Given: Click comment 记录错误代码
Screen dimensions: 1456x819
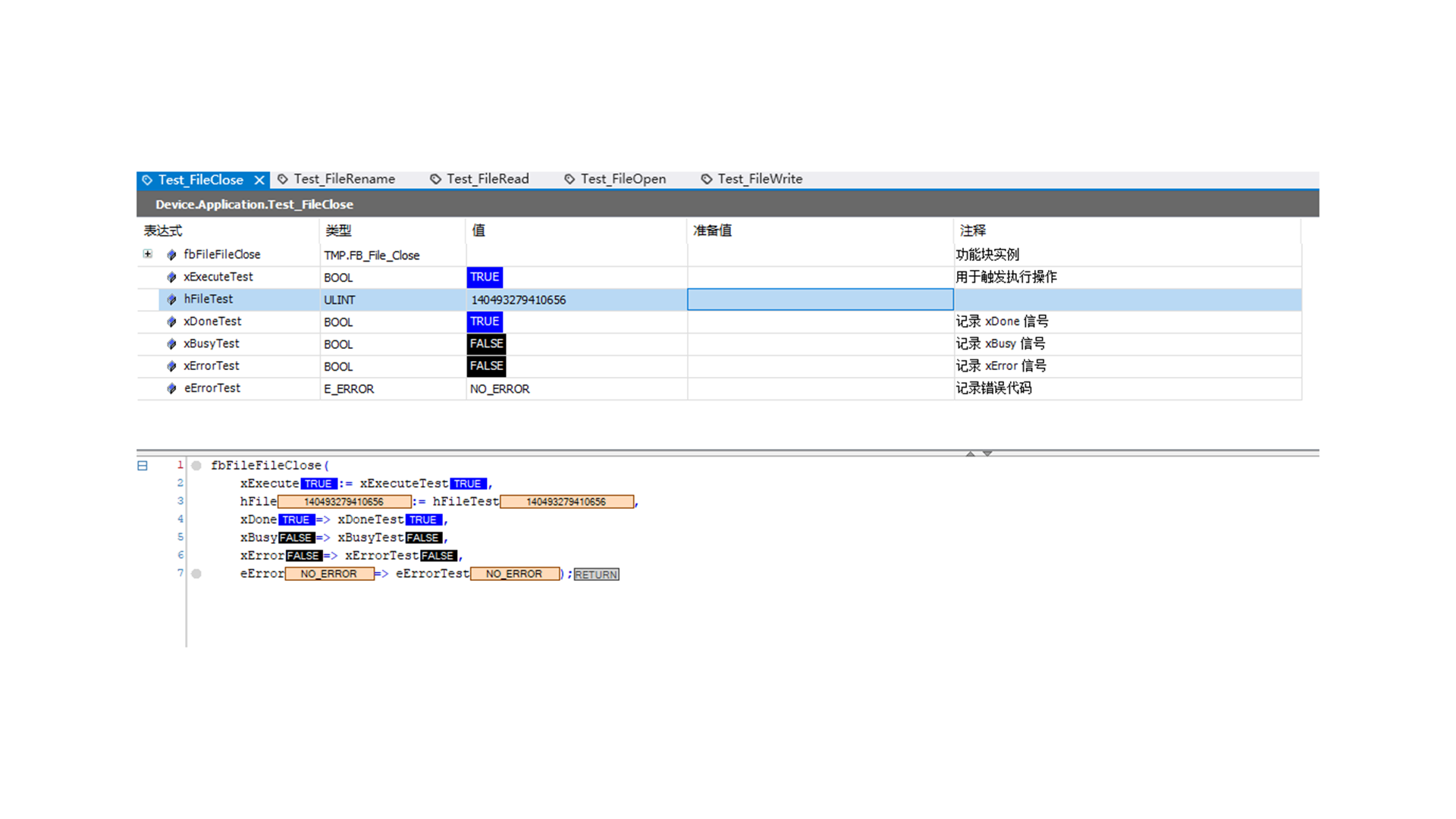Looking at the screenshot, I should pos(993,388).
